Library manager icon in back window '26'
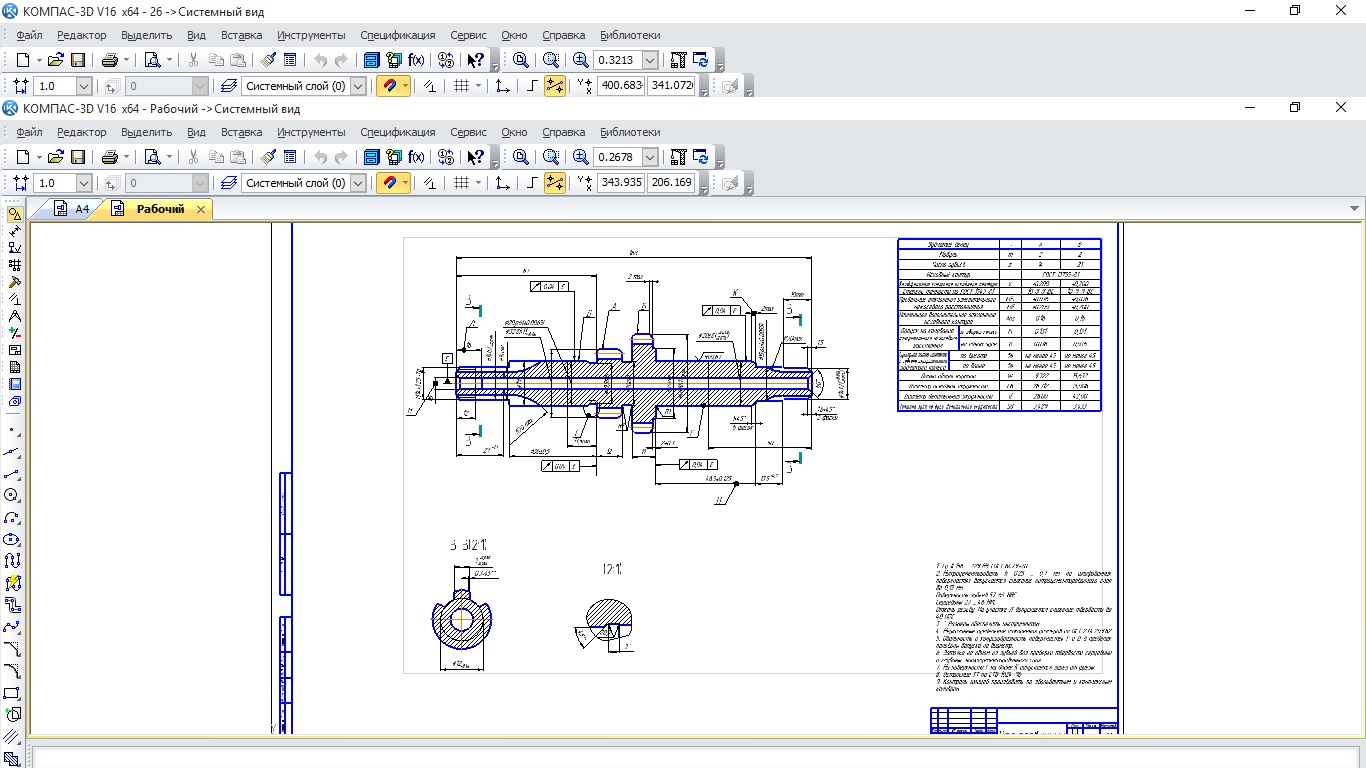Viewport: 1366px width, 768px height. (x=371, y=60)
